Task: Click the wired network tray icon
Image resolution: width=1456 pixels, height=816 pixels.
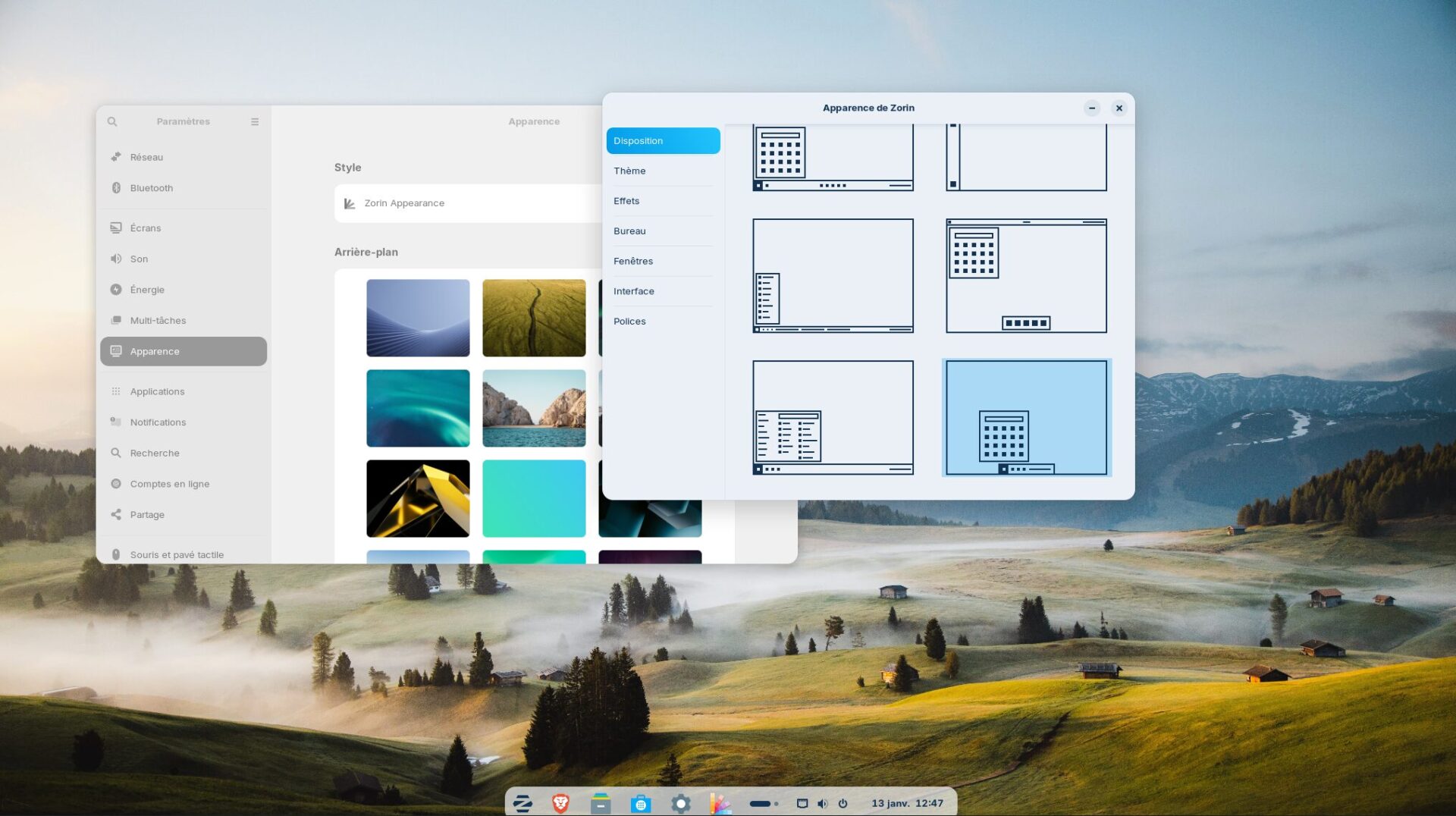Action: point(802,803)
